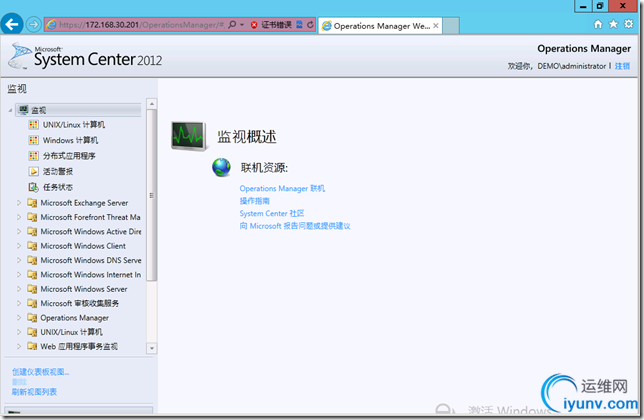Click the System Center 2012 logo
This screenshot has width=644, height=420.
click(85, 57)
